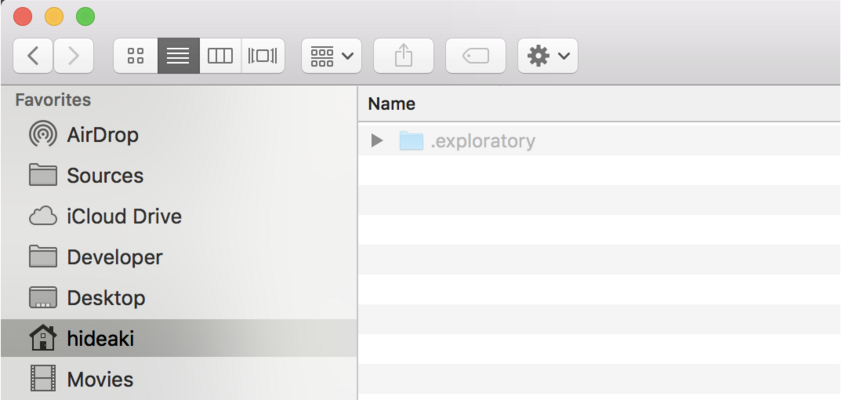Image resolution: width=845 pixels, height=400 pixels.
Task: Click the Share toolbar button
Action: pos(403,56)
